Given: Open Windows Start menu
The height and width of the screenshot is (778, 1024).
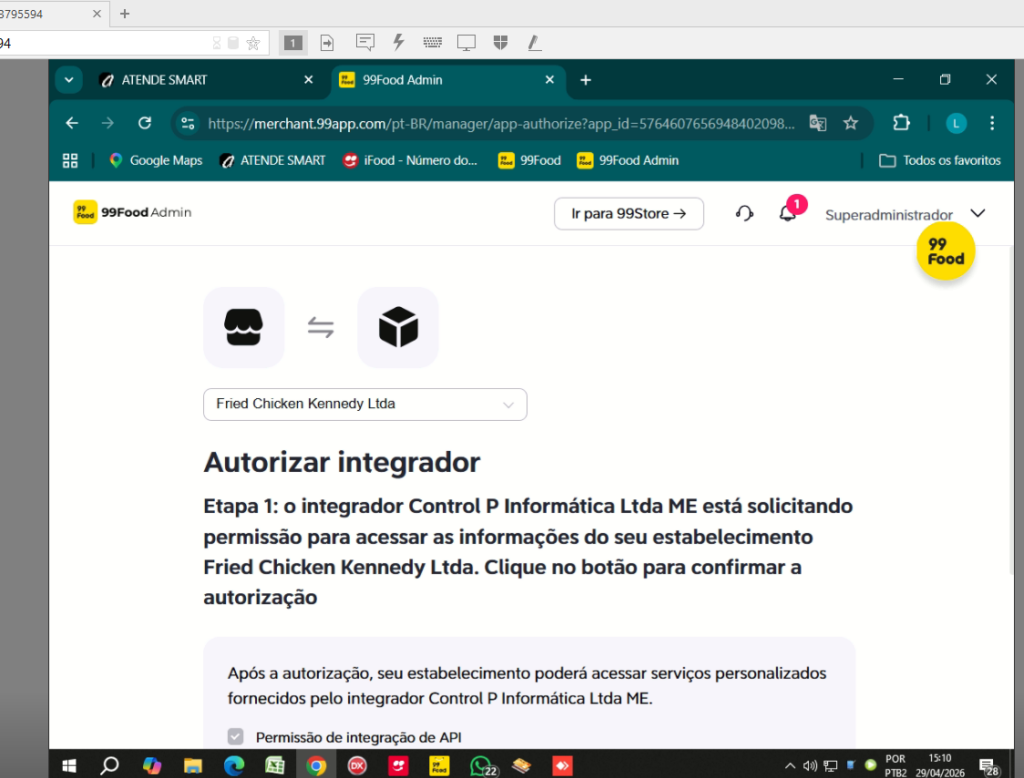Looking at the screenshot, I should 69,766.
